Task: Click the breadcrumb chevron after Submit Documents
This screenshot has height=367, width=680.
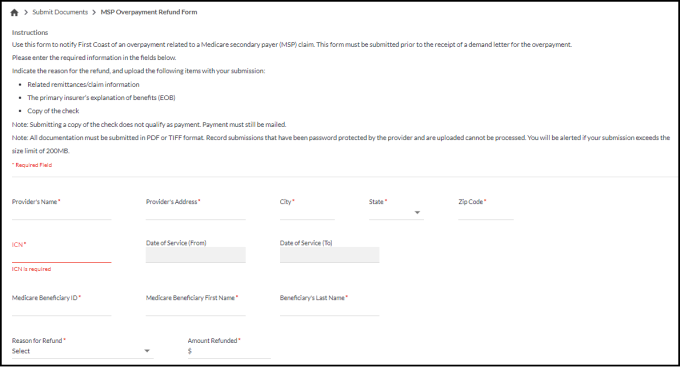Action: 94,13
